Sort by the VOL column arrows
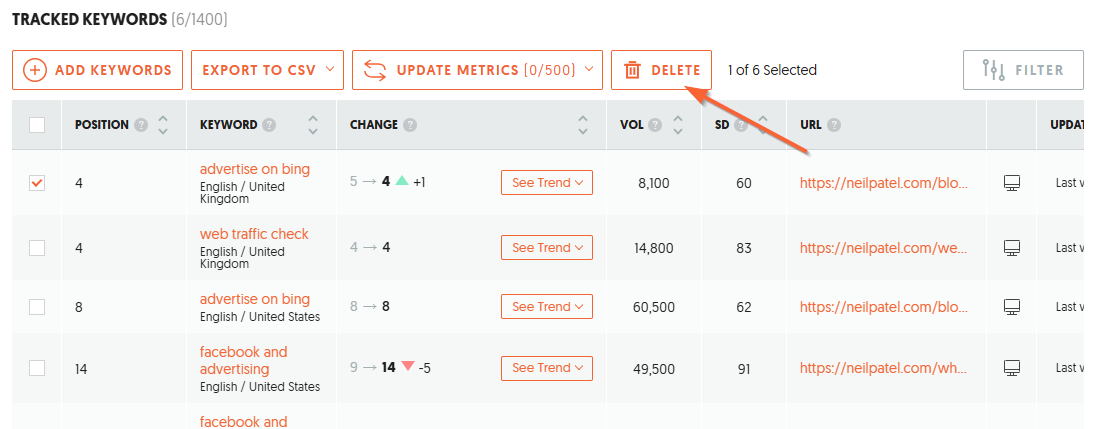 coord(678,125)
